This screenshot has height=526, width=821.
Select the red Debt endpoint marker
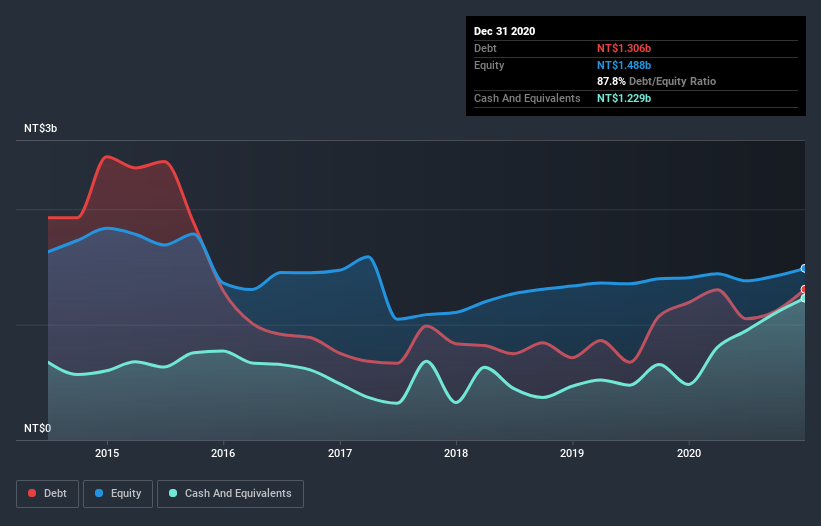[804, 289]
